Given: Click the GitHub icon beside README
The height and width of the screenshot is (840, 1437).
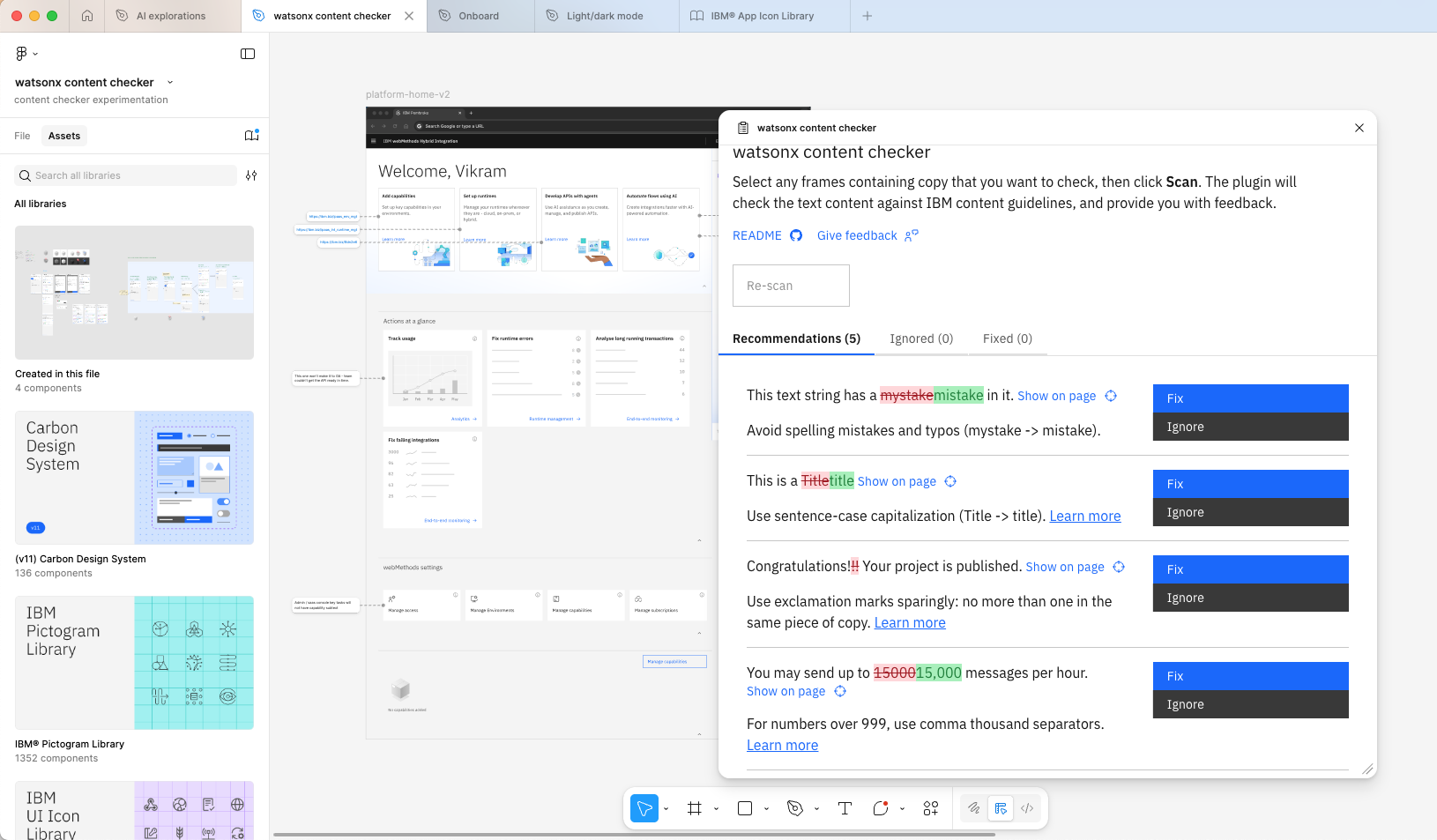Looking at the screenshot, I should 796,235.
